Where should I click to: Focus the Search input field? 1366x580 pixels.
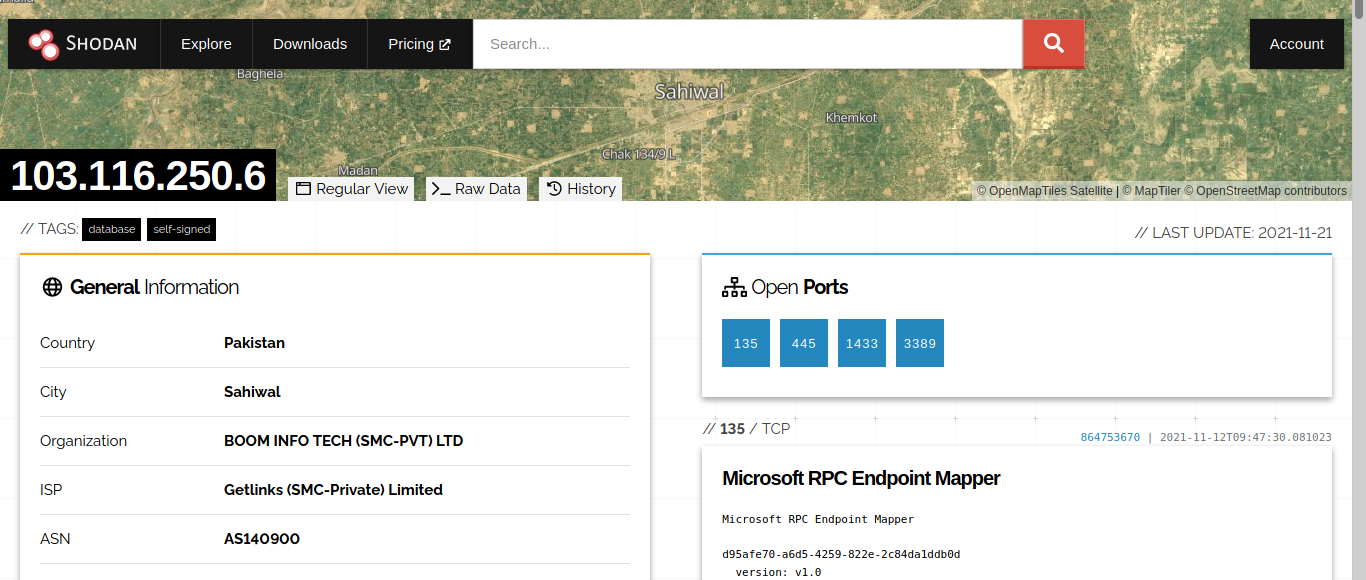point(747,44)
